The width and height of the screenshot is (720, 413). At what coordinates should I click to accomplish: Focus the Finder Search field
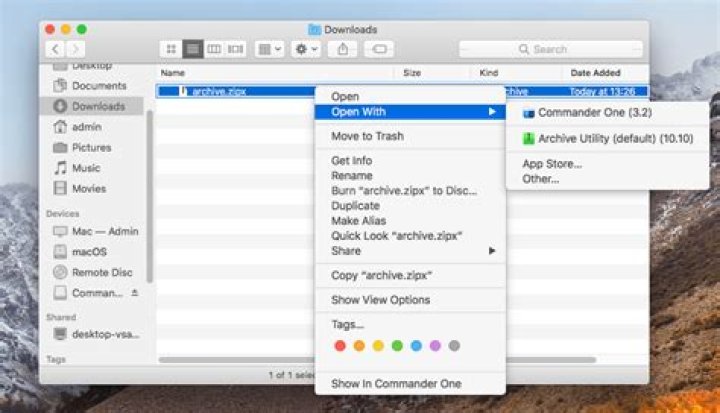[551, 49]
